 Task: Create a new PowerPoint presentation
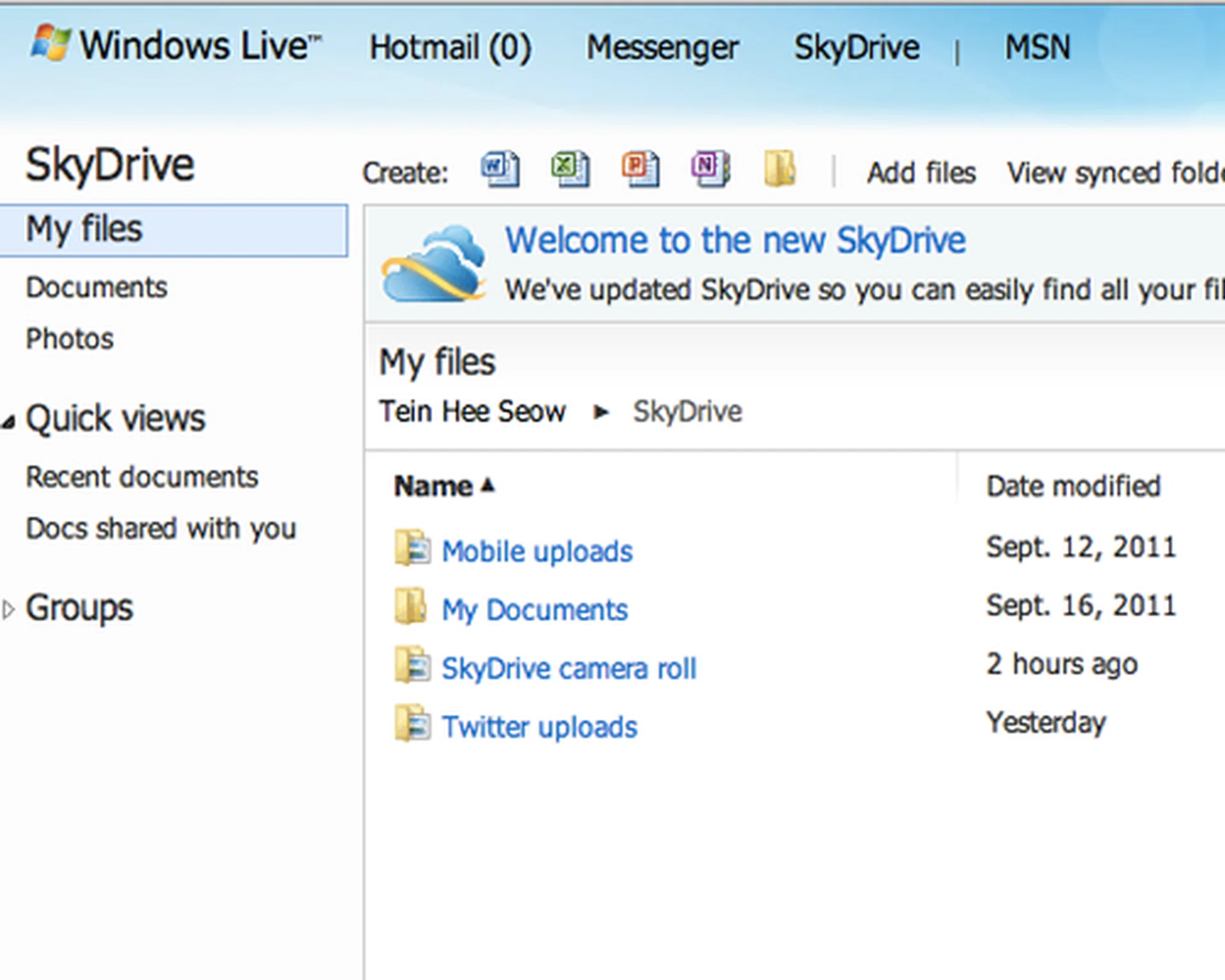click(x=641, y=169)
